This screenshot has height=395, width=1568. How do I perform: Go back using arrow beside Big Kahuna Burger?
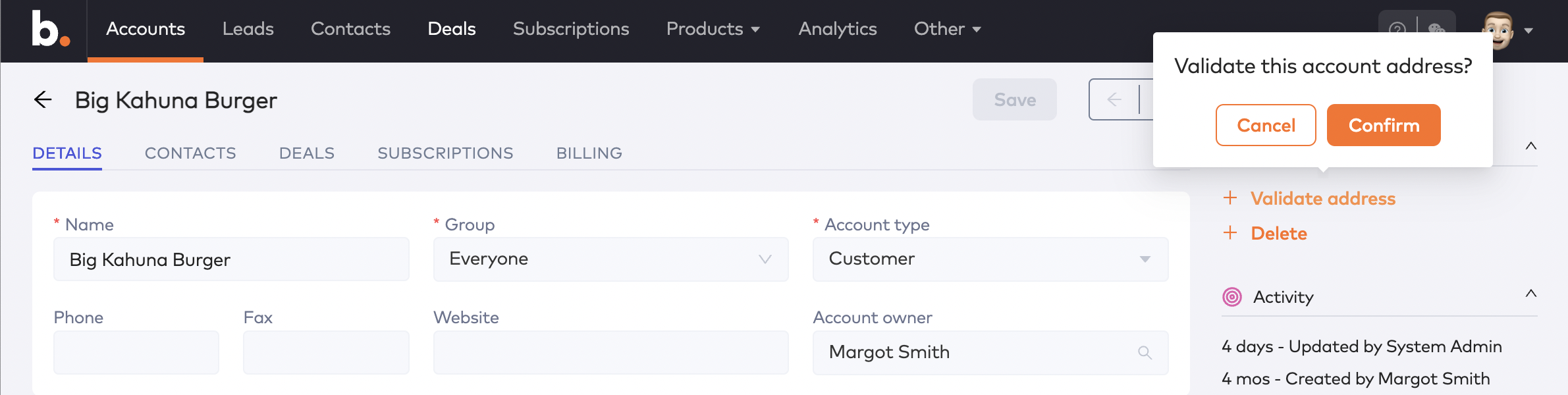[x=43, y=99]
